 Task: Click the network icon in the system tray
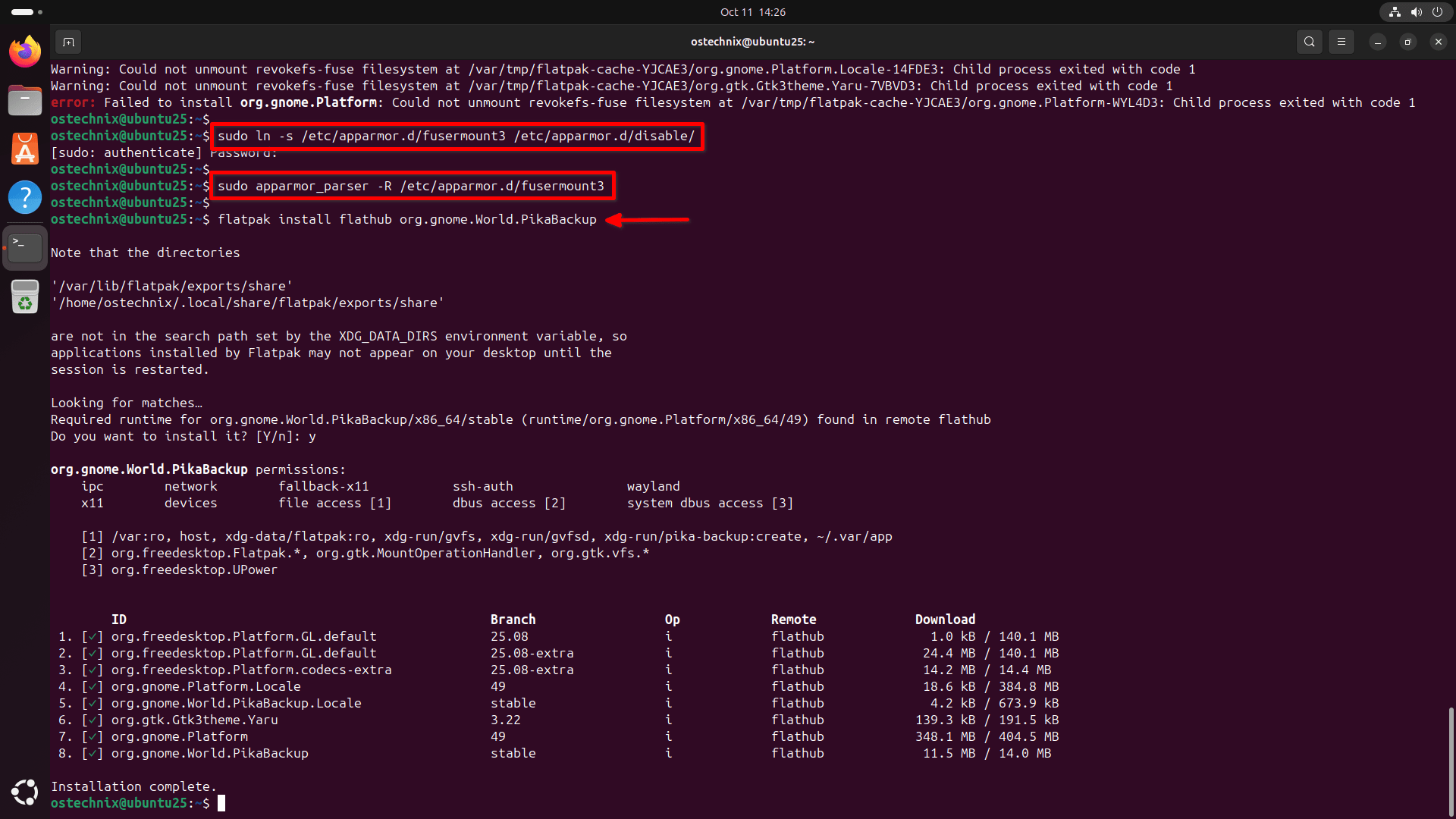1394,12
